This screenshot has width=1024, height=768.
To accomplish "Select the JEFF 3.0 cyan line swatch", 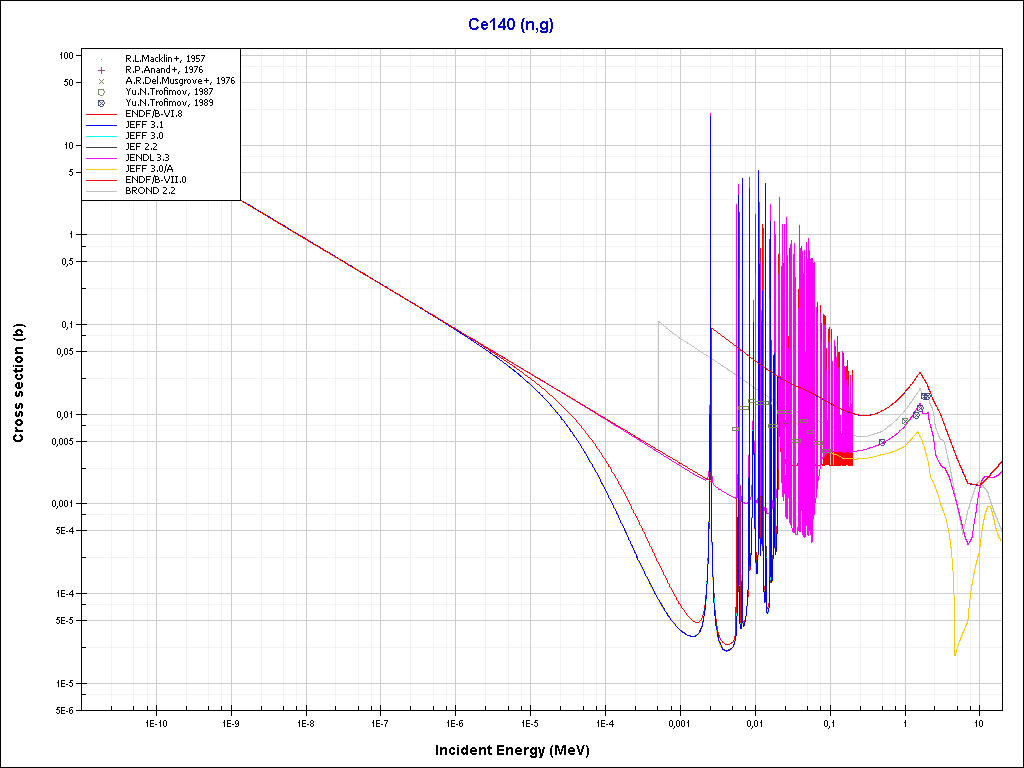I will pyautogui.click(x=102, y=136).
